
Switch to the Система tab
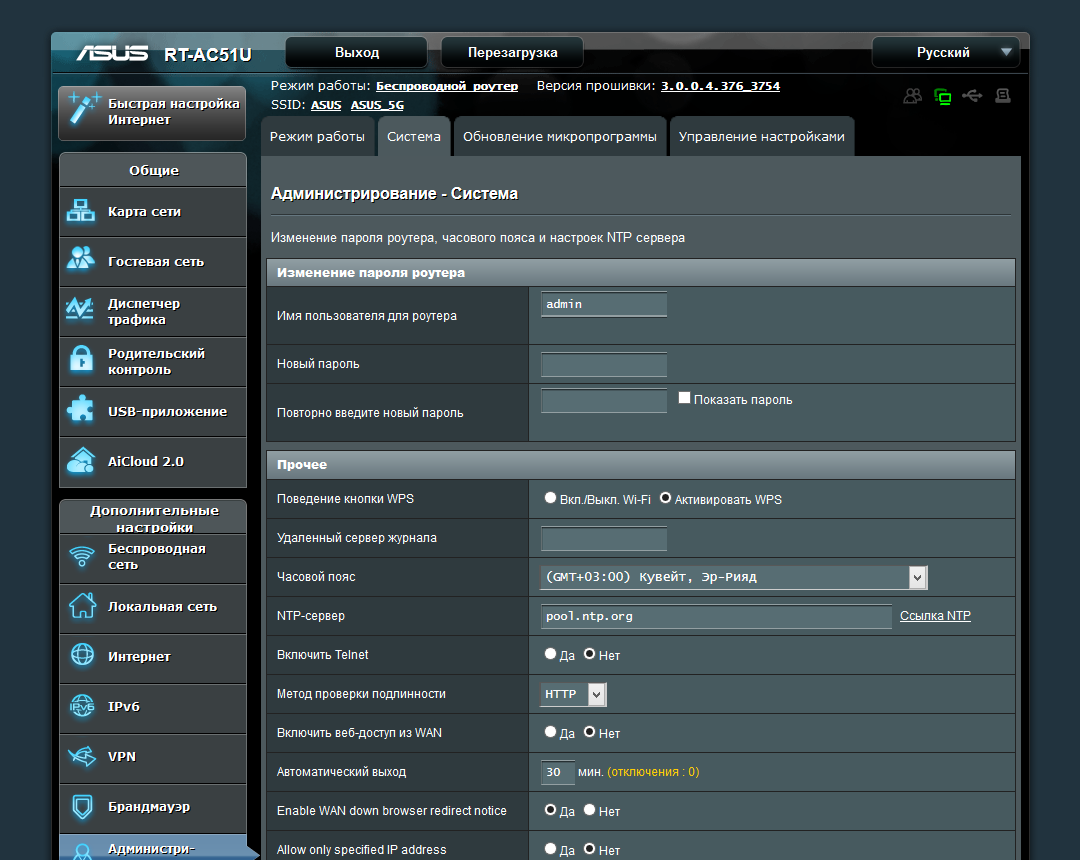pos(414,136)
